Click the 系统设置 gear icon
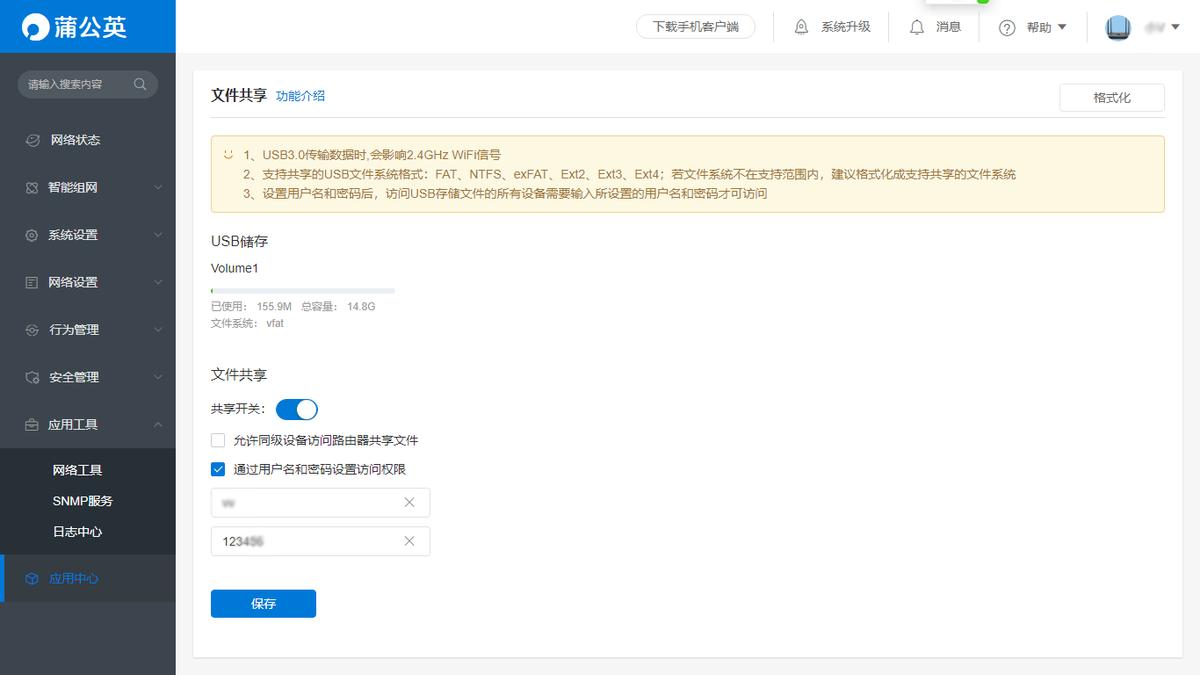This screenshot has height=675, width=1200. [30, 235]
